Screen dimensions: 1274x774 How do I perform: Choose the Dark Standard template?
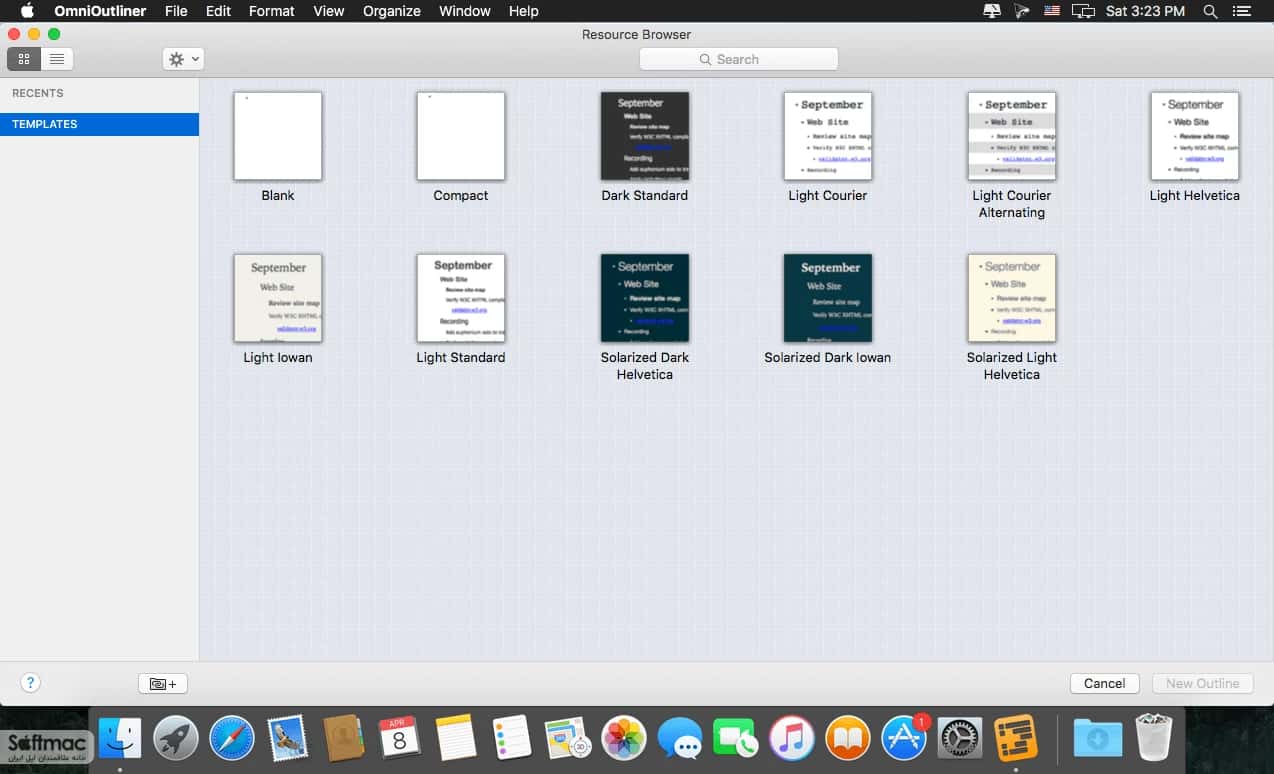click(645, 136)
